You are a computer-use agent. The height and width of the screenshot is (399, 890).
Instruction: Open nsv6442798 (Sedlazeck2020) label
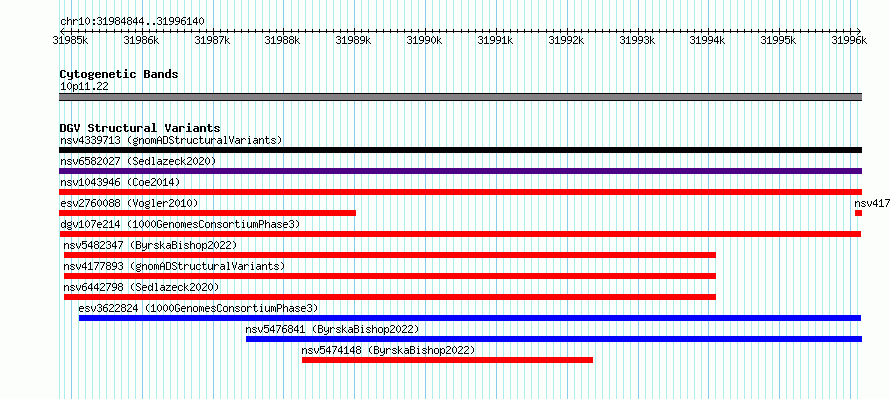(141, 287)
